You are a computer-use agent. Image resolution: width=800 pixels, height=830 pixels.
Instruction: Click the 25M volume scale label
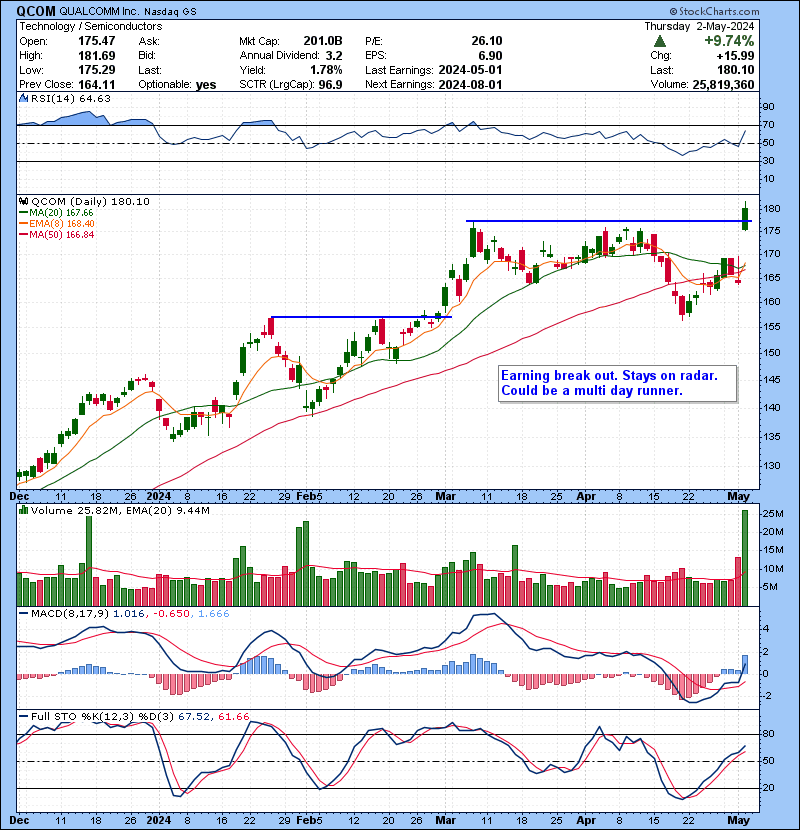pos(772,513)
